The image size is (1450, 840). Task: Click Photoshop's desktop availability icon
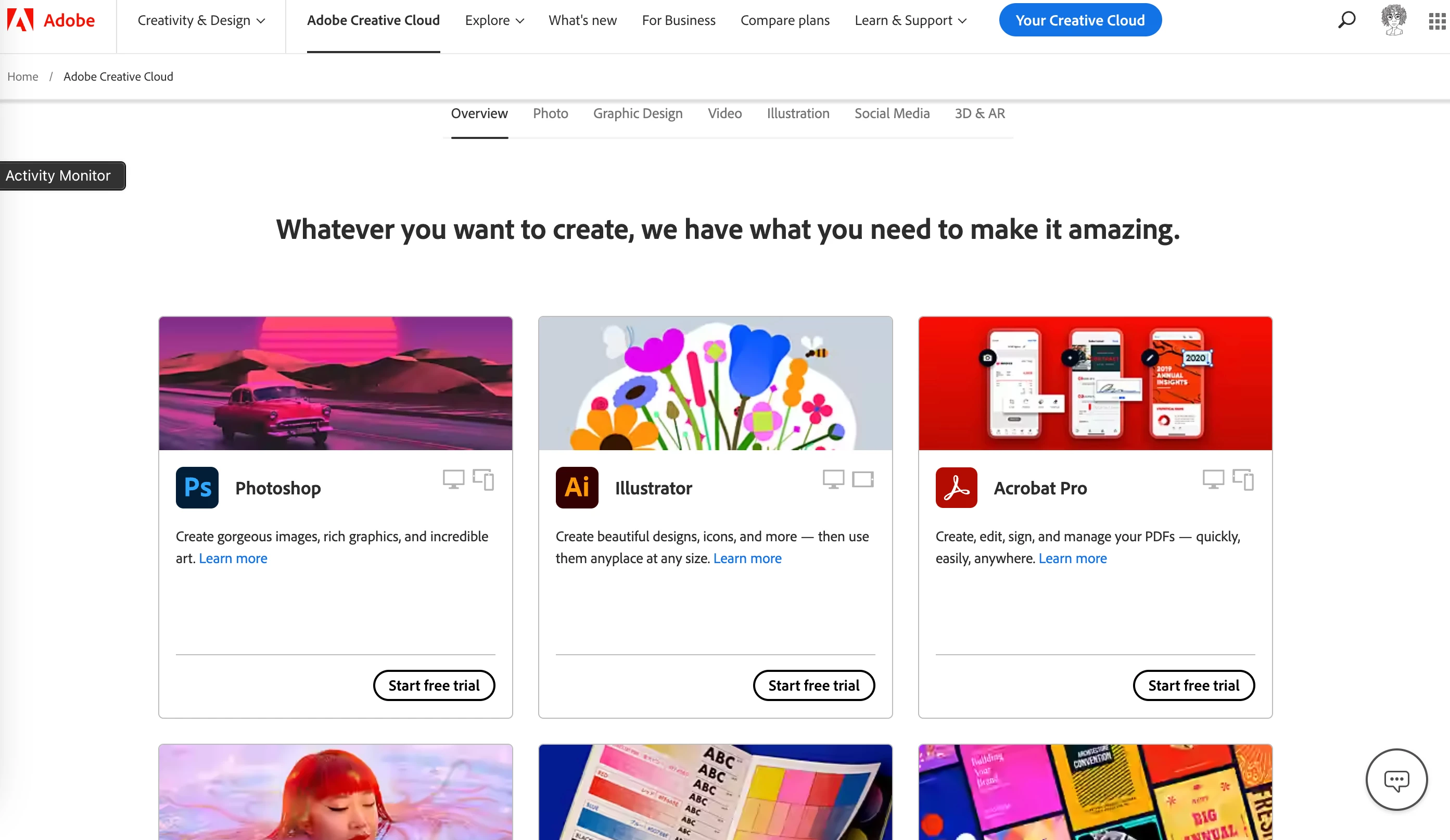click(453, 479)
